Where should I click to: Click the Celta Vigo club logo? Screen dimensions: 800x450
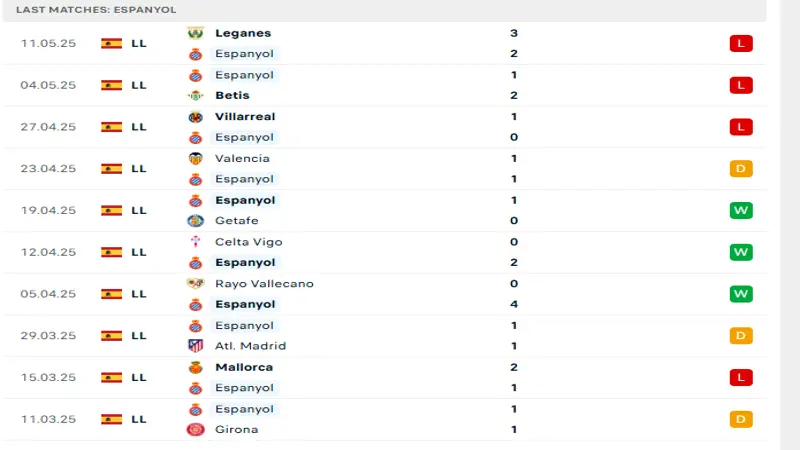point(195,242)
